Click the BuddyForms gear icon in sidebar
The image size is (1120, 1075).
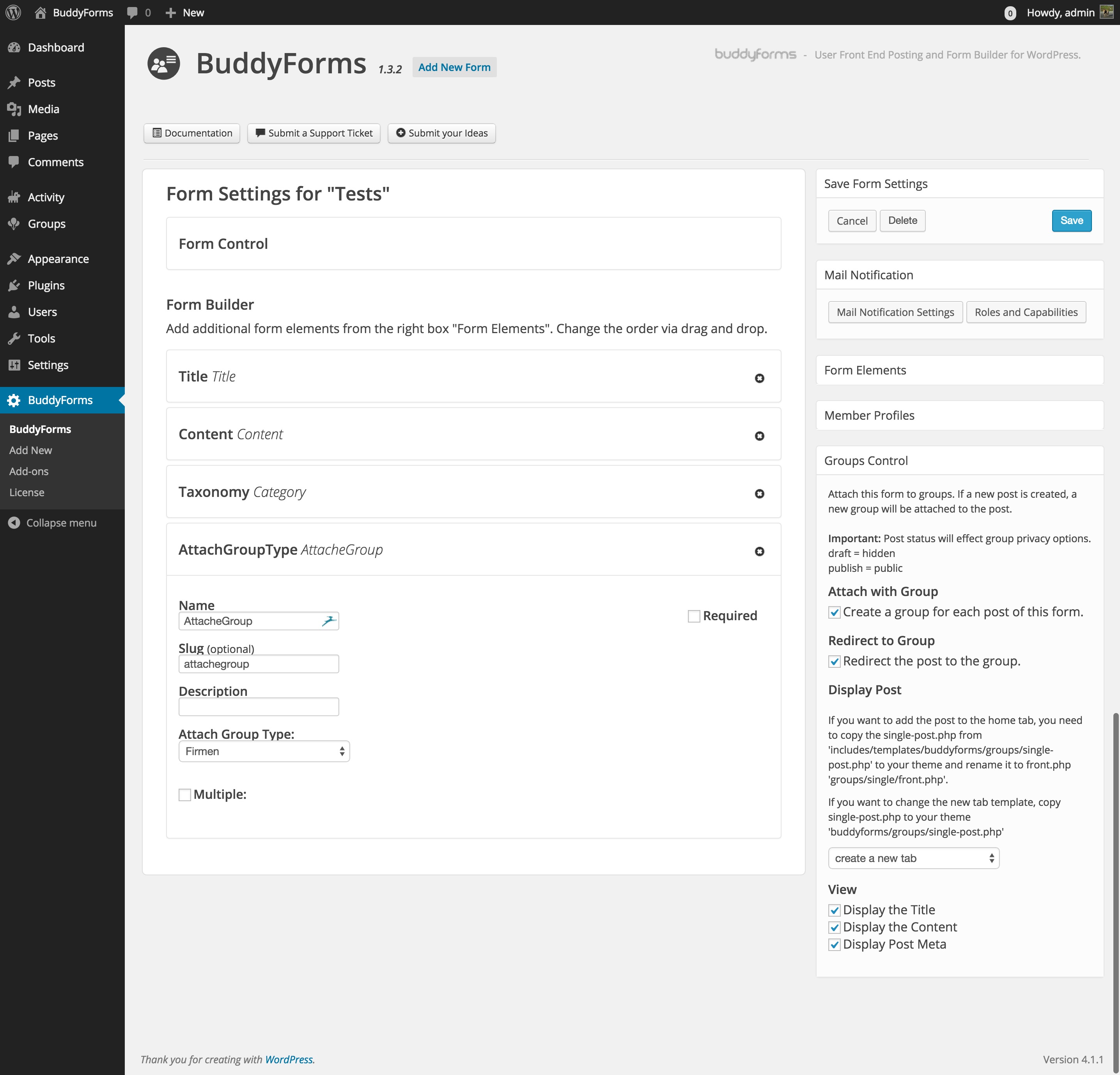(14, 400)
